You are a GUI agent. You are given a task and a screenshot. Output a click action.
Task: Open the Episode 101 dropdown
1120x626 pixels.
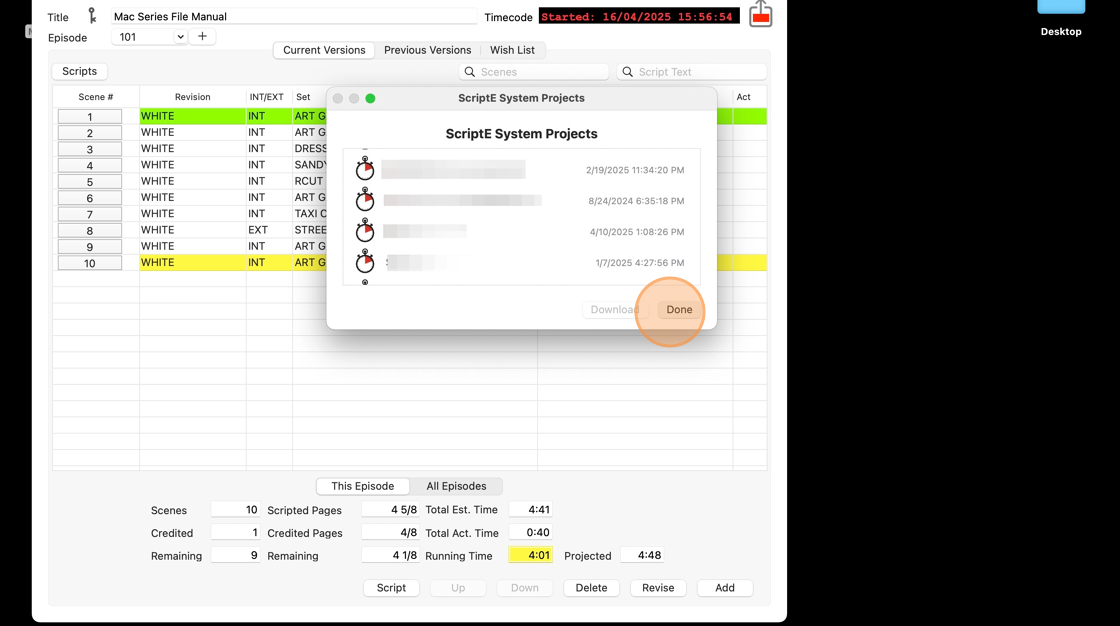tap(149, 36)
